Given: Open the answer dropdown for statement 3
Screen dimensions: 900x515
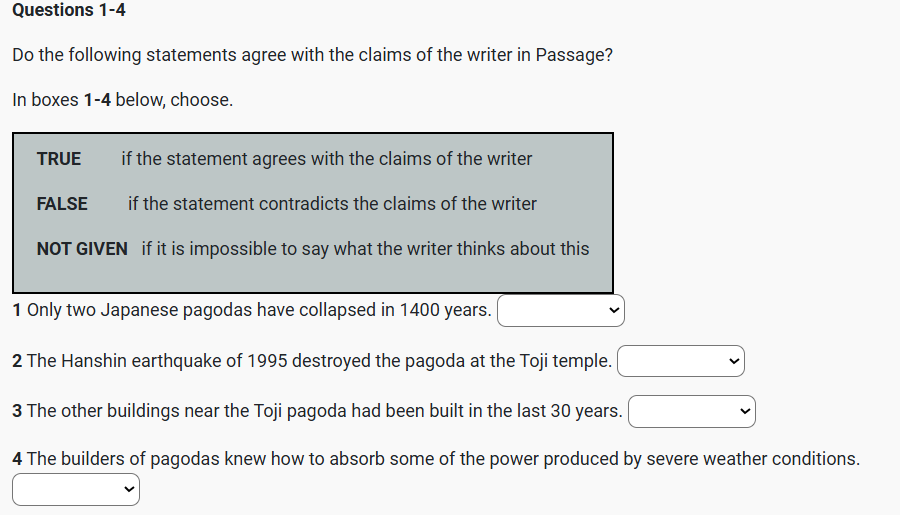Looking at the screenshot, I should pos(691,411).
